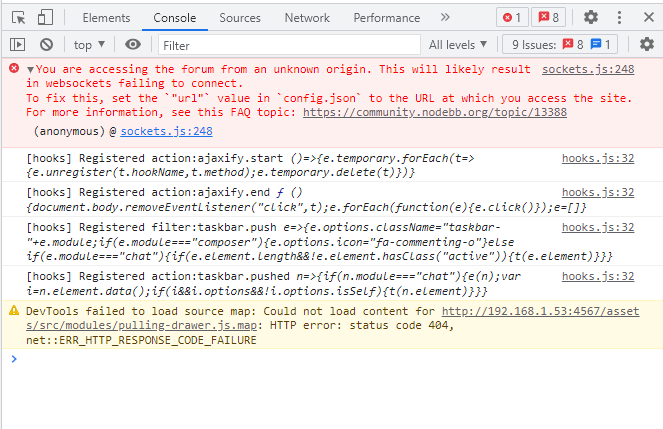Open the All levels log dropdown

click(458, 45)
